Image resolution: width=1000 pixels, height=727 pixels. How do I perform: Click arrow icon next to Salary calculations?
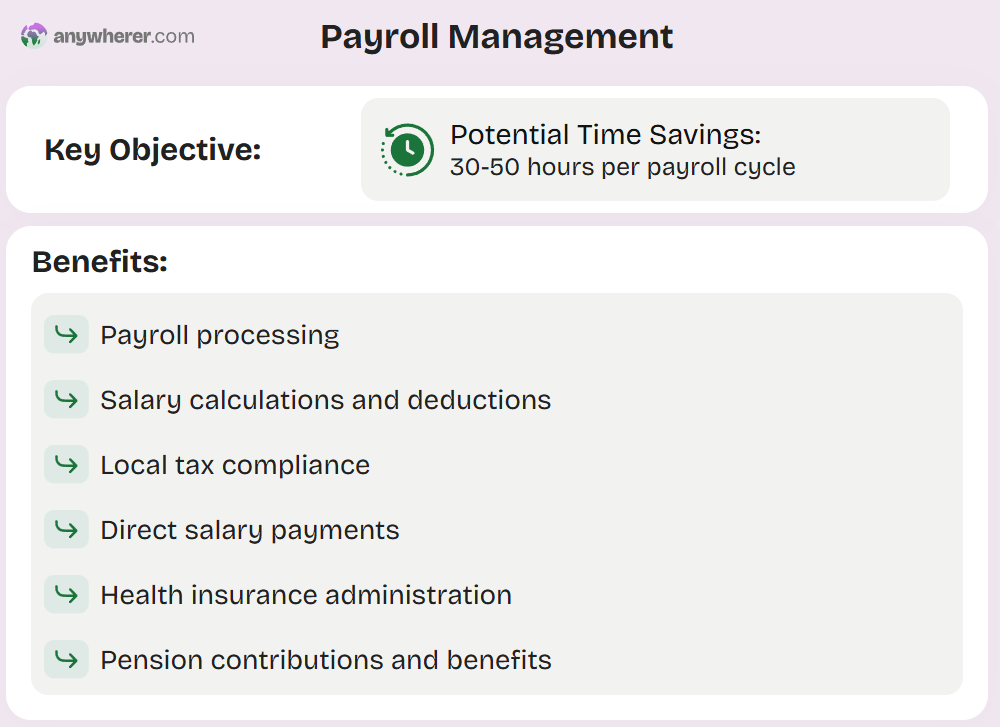[x=66, y=400]
